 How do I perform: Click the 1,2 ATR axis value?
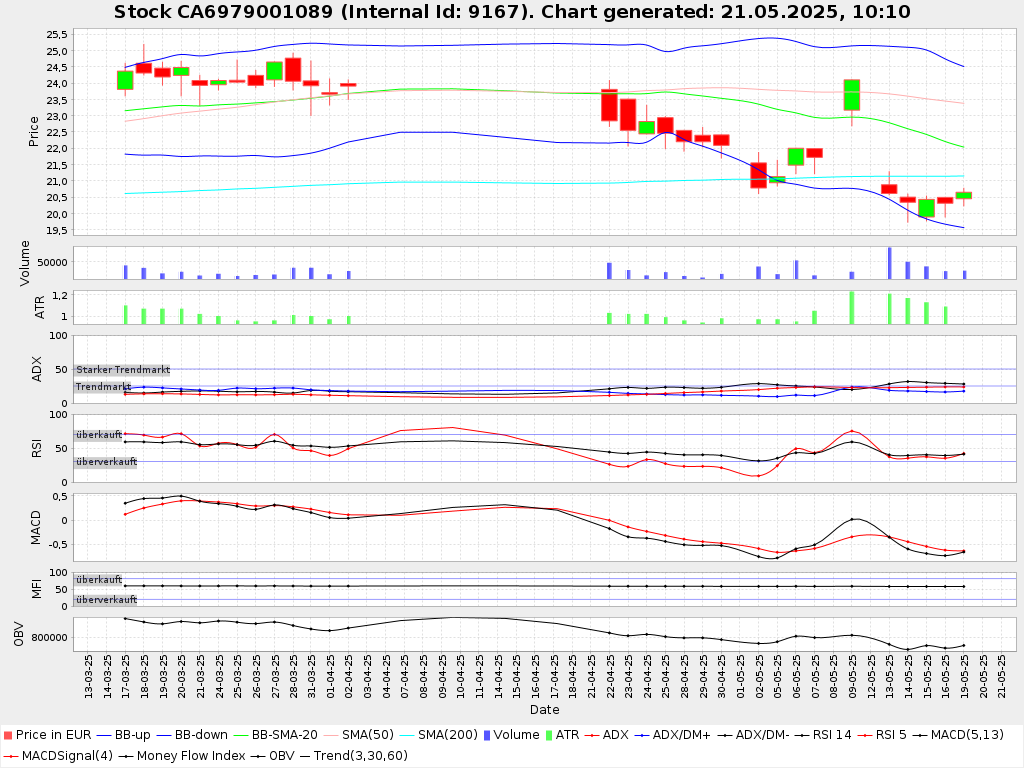[60, 295]
